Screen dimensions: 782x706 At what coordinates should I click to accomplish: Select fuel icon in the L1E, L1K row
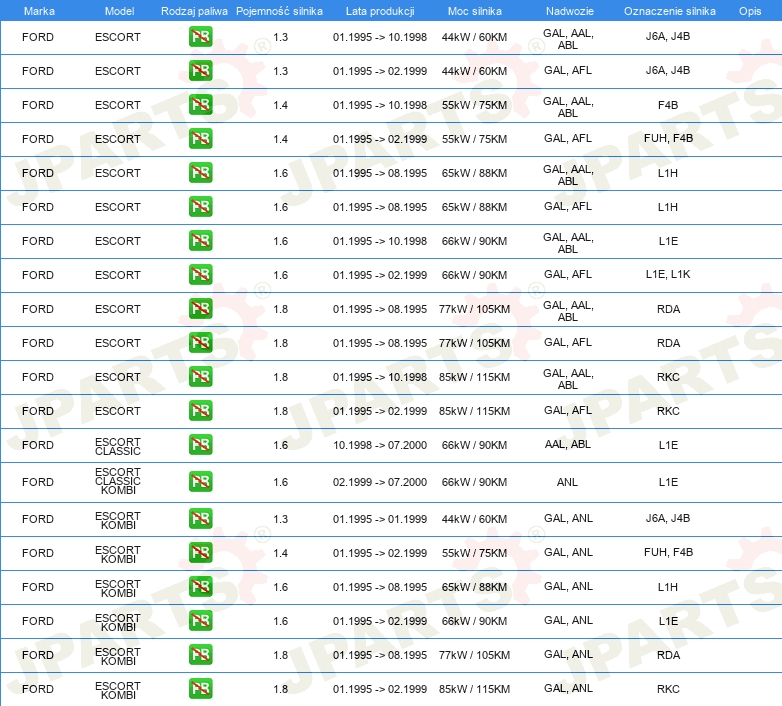[200, 275]
